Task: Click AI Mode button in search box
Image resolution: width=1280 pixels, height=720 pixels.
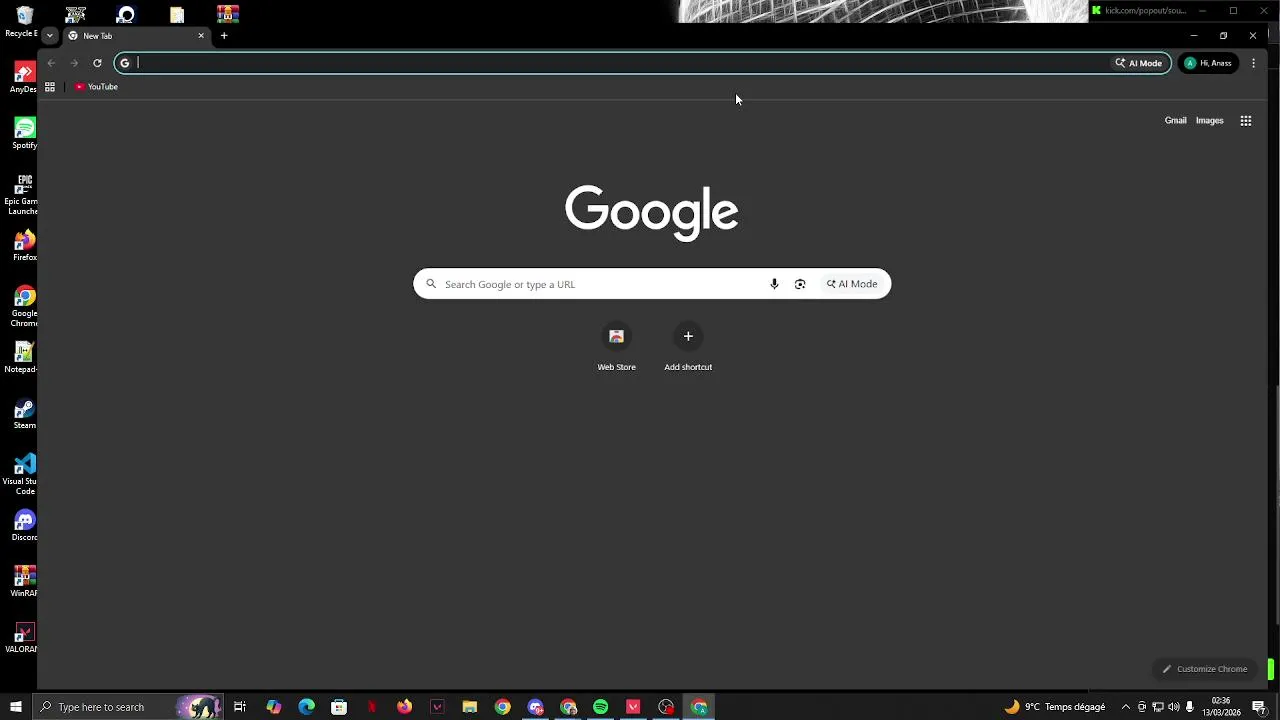Action: pos(852,284)
